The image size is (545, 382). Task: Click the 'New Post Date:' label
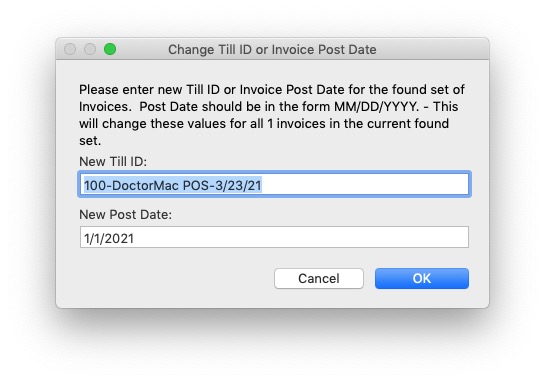point(125,214)
